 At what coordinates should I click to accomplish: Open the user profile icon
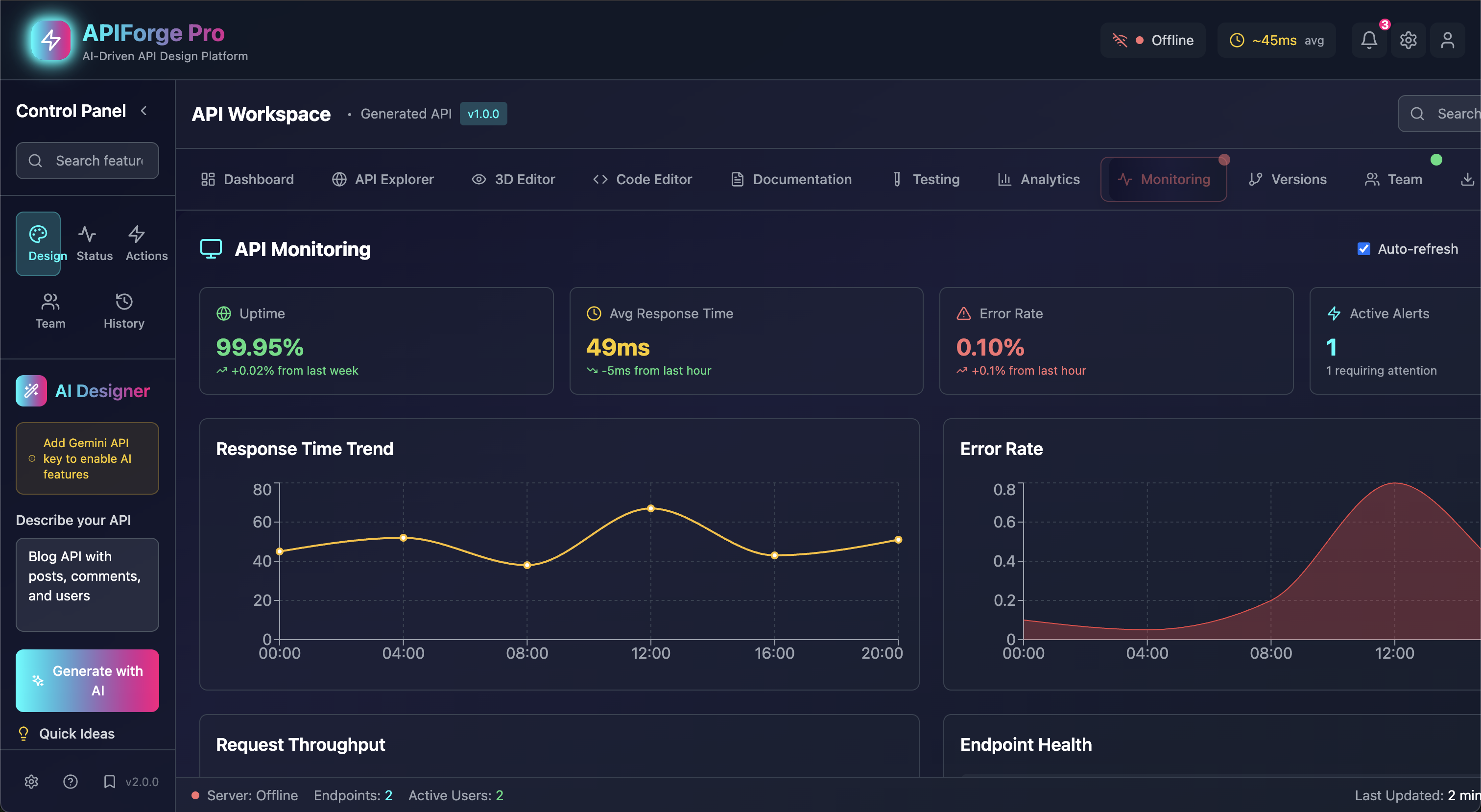tap(1447, 40)
